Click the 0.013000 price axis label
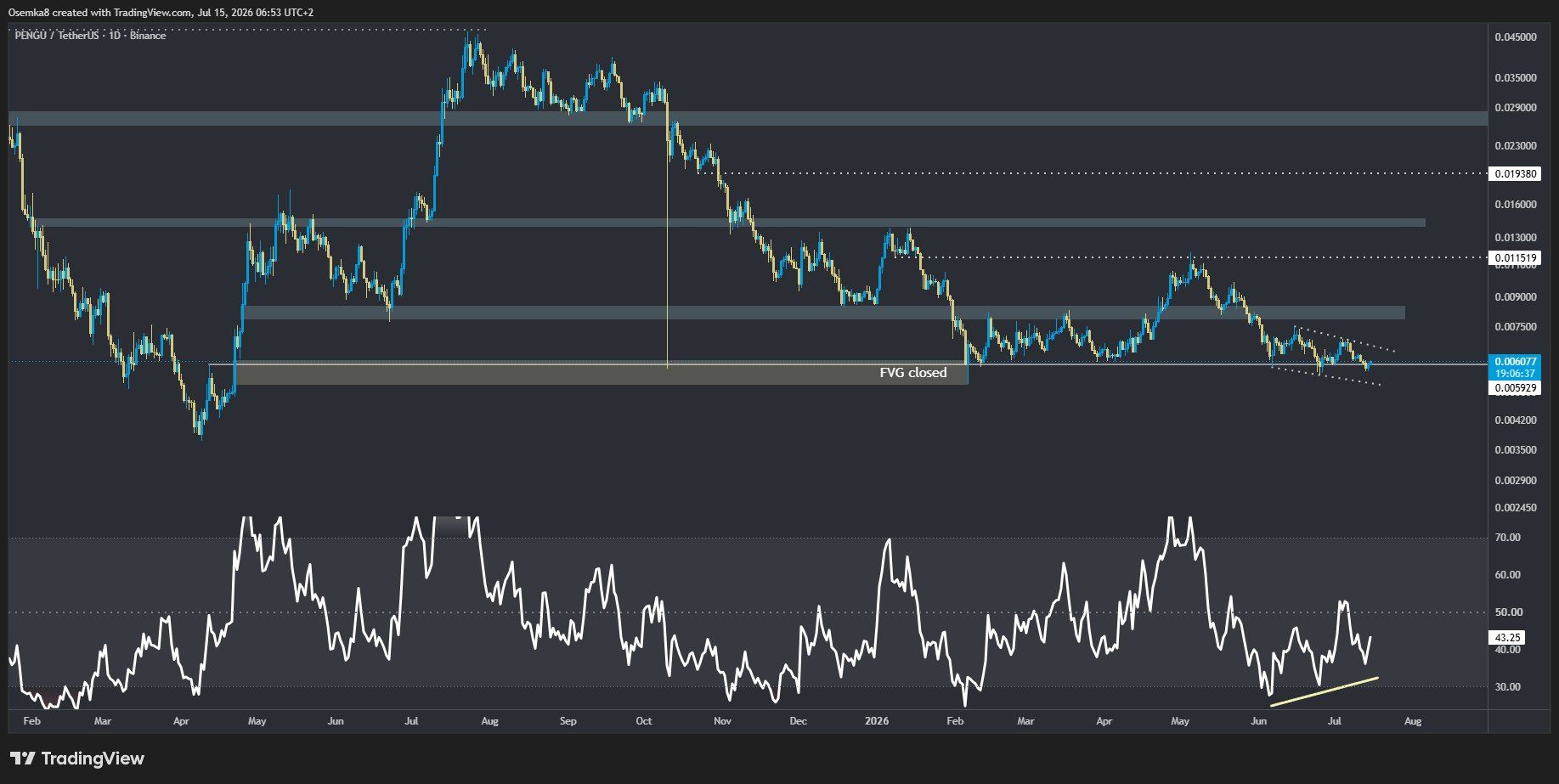The height and width of the screenshot is (784, 1559). point(1515,238)
